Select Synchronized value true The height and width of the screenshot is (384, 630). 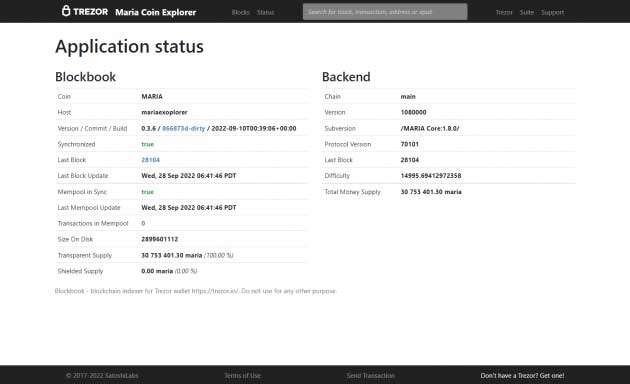click(x=147, y=144)
